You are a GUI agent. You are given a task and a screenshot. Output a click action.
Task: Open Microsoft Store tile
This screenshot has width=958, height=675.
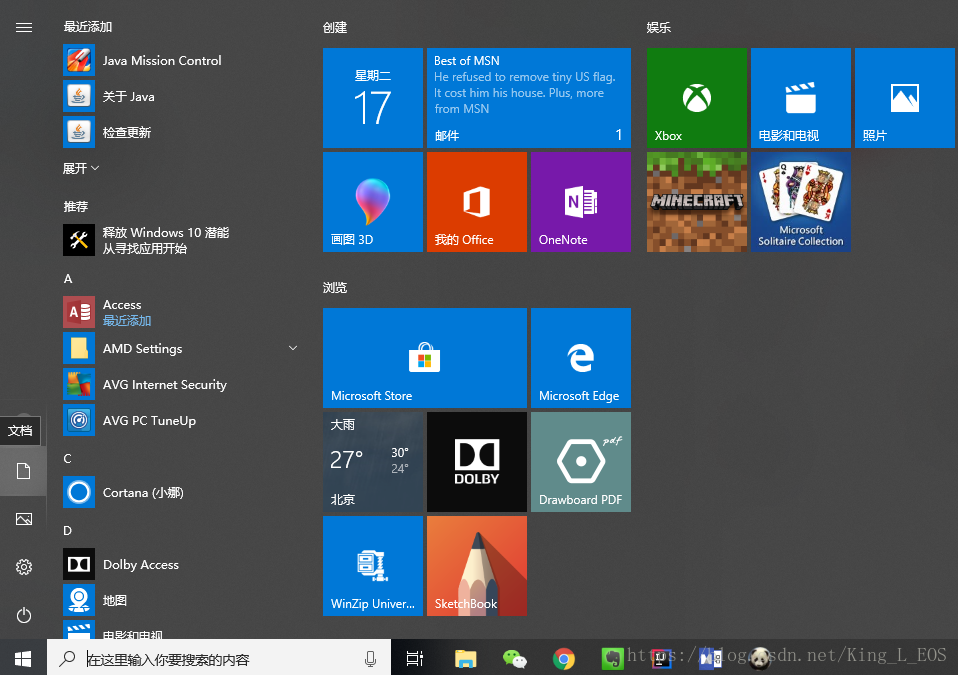[x=425, y=358]
